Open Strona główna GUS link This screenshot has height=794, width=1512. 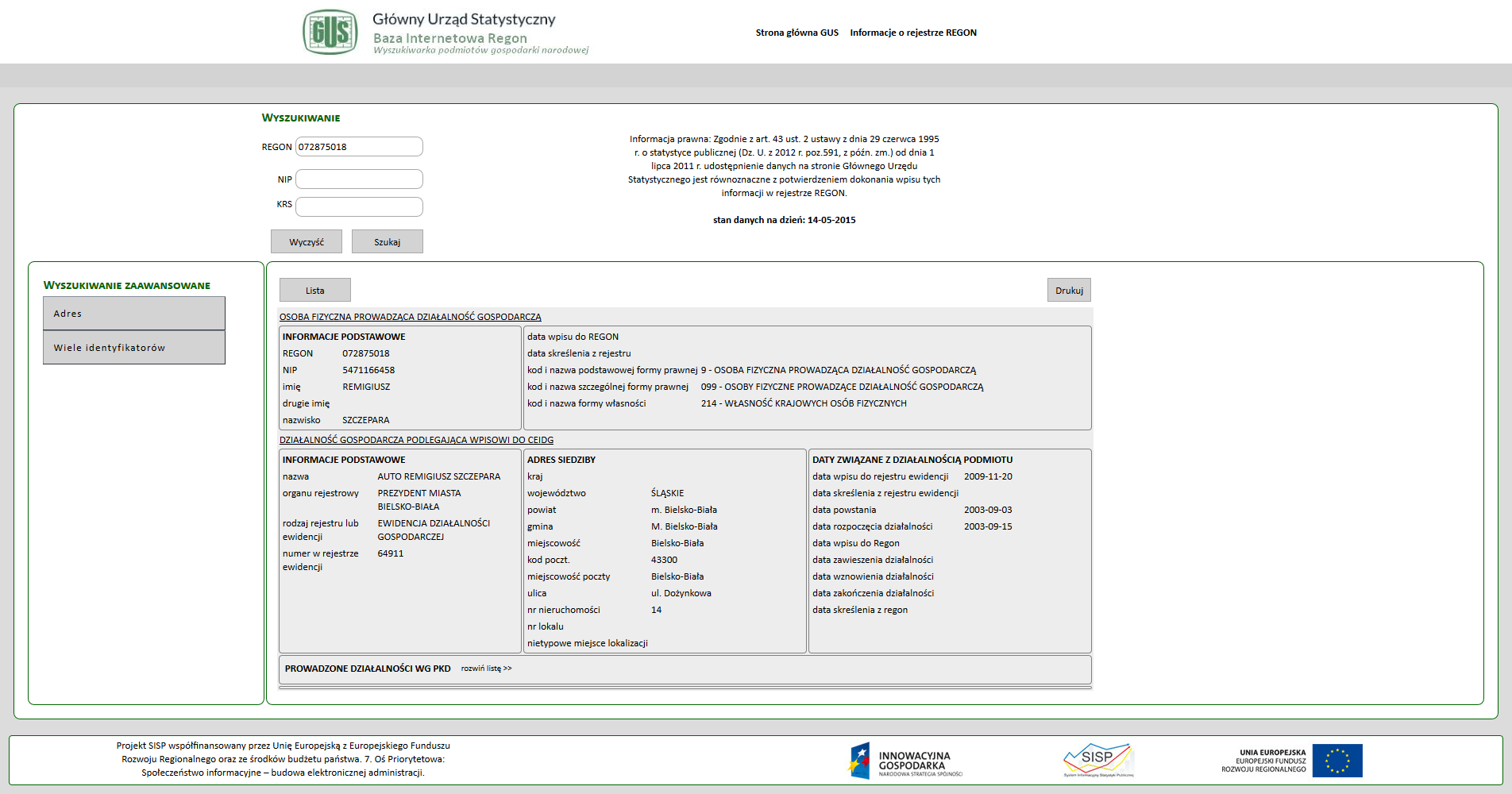coord(796,33)
